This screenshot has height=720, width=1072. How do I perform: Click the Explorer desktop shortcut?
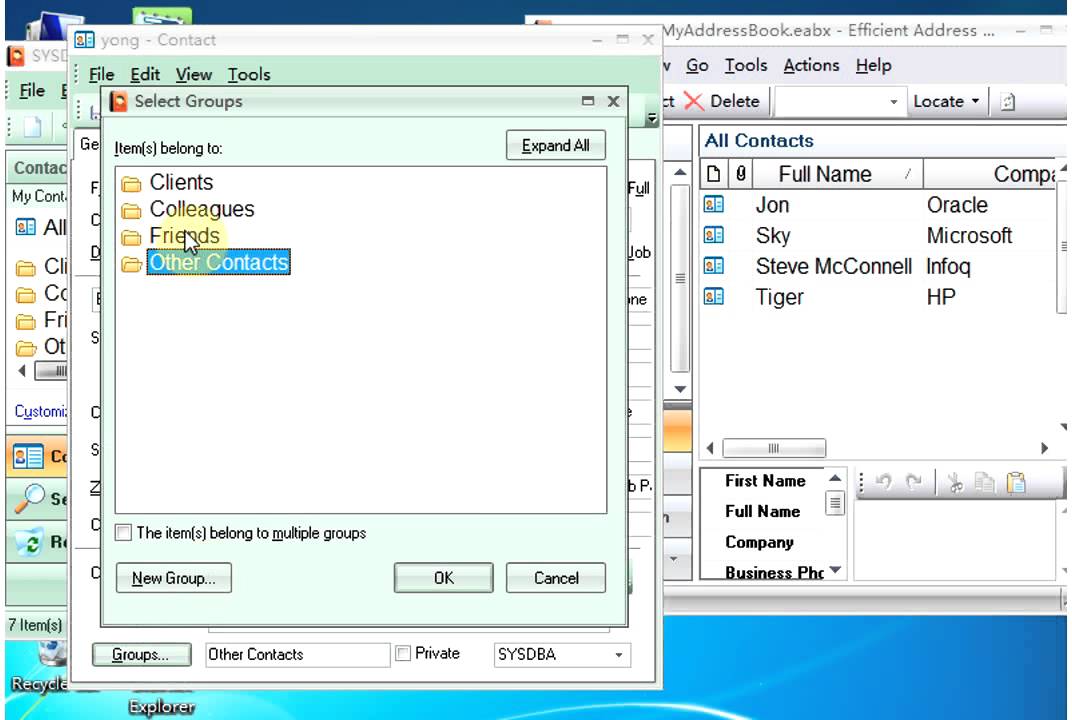[x=161, y=706]
